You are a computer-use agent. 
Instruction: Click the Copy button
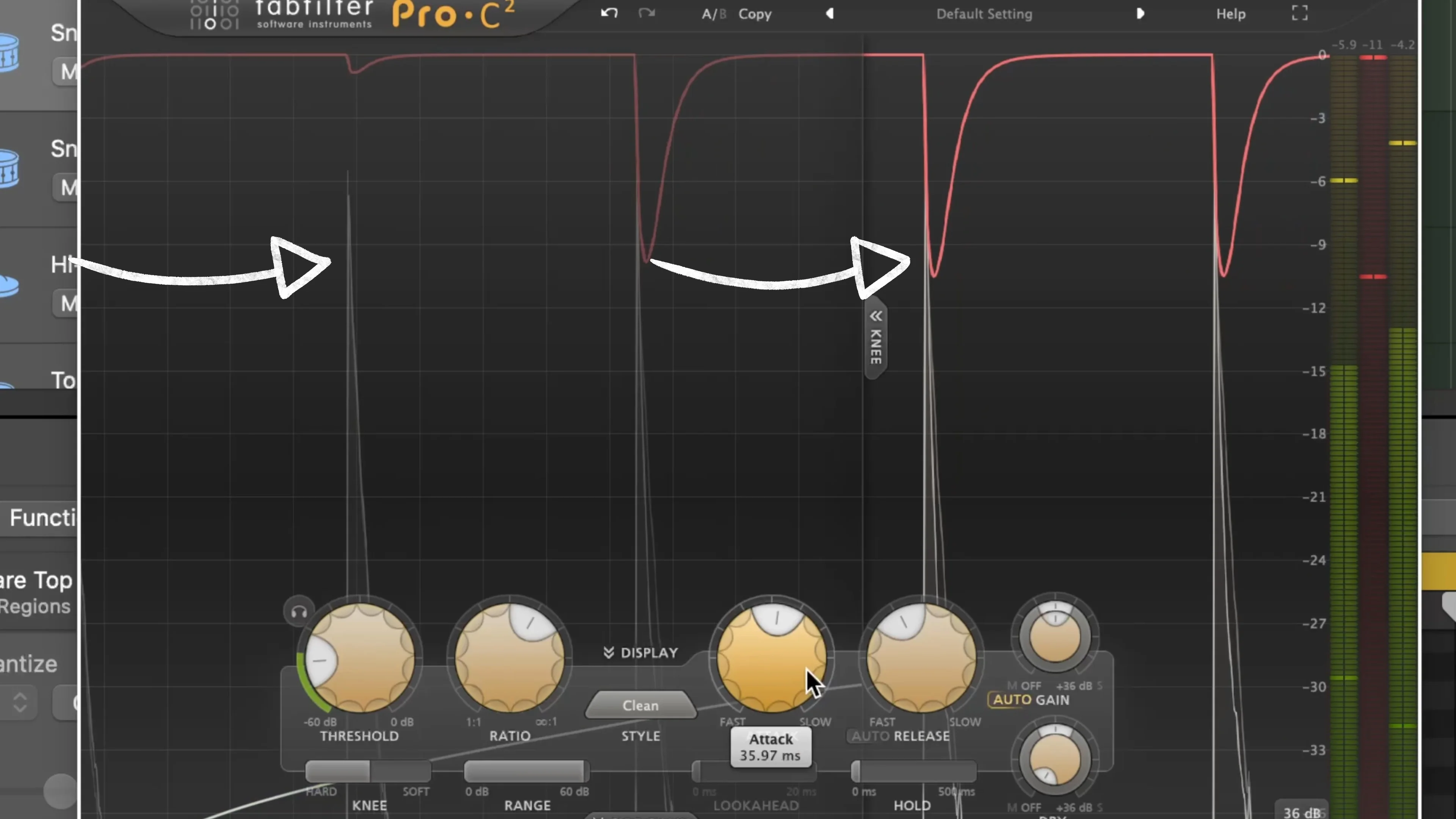755,14
